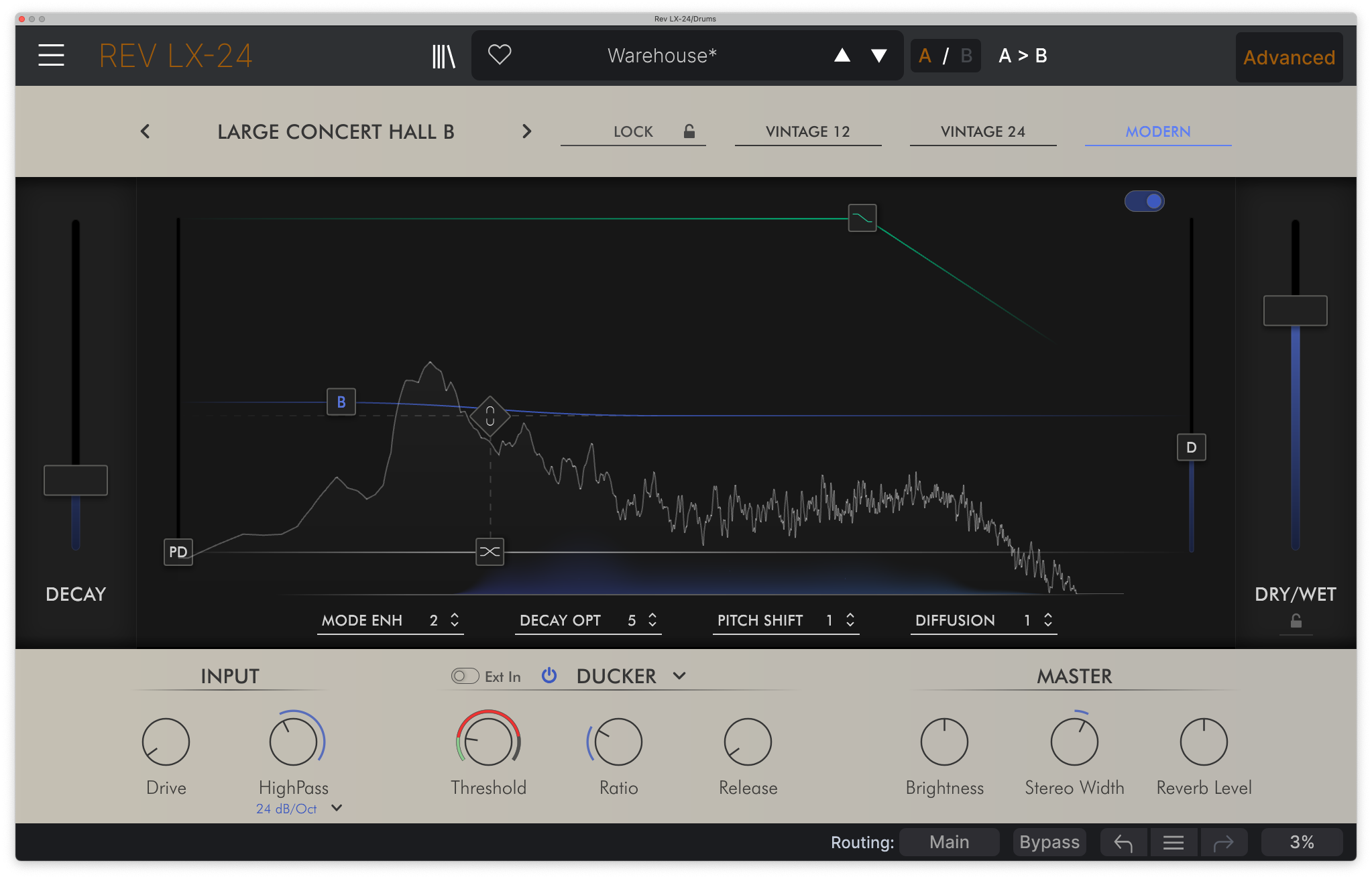
Task: Click the DIFFUSION stepper arrows
Action: [1048, 620]
